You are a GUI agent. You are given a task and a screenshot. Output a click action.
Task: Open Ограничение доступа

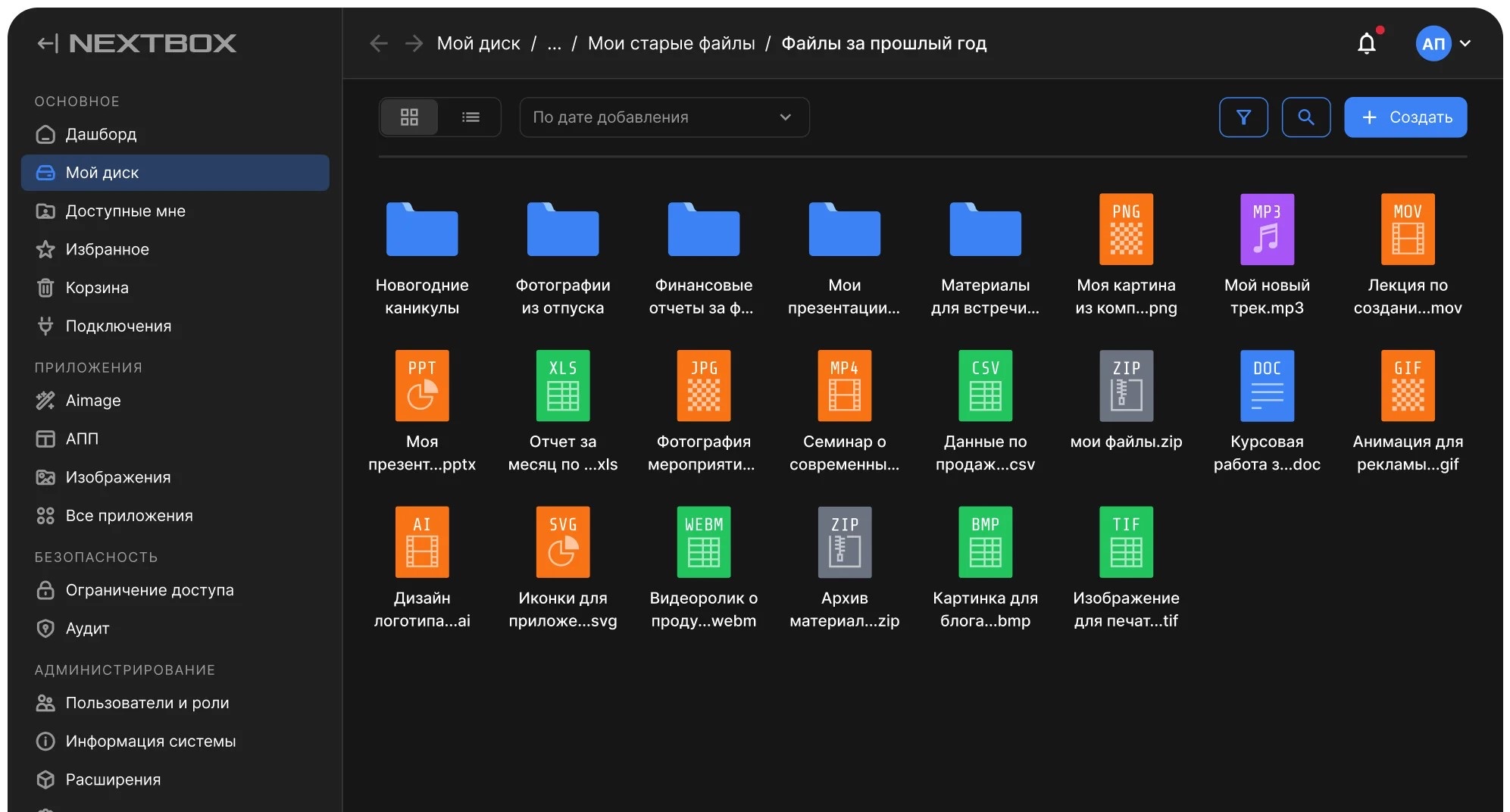click(x=175, y=590)
